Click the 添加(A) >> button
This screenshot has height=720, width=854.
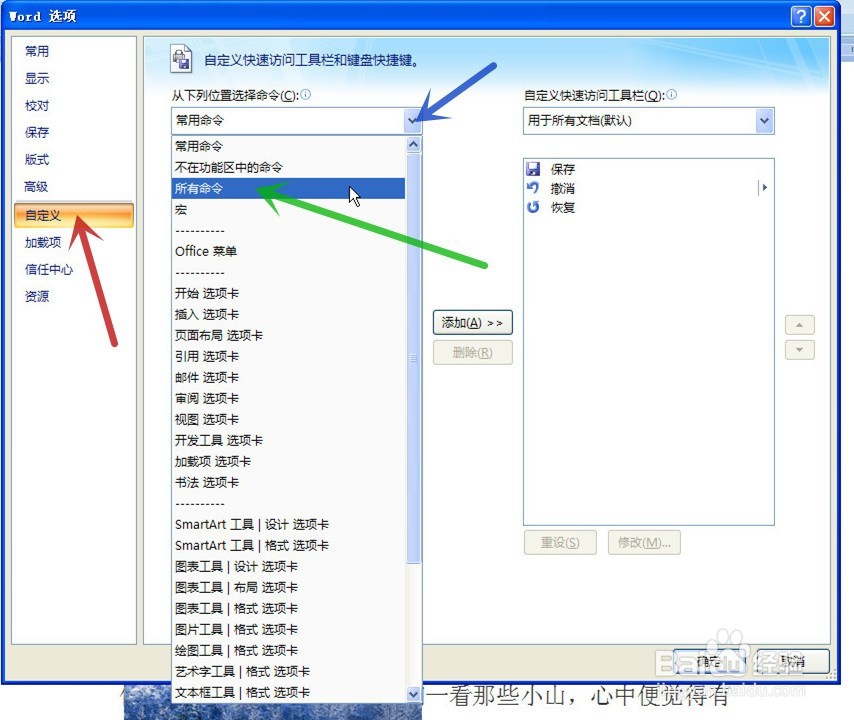(472, 323)
